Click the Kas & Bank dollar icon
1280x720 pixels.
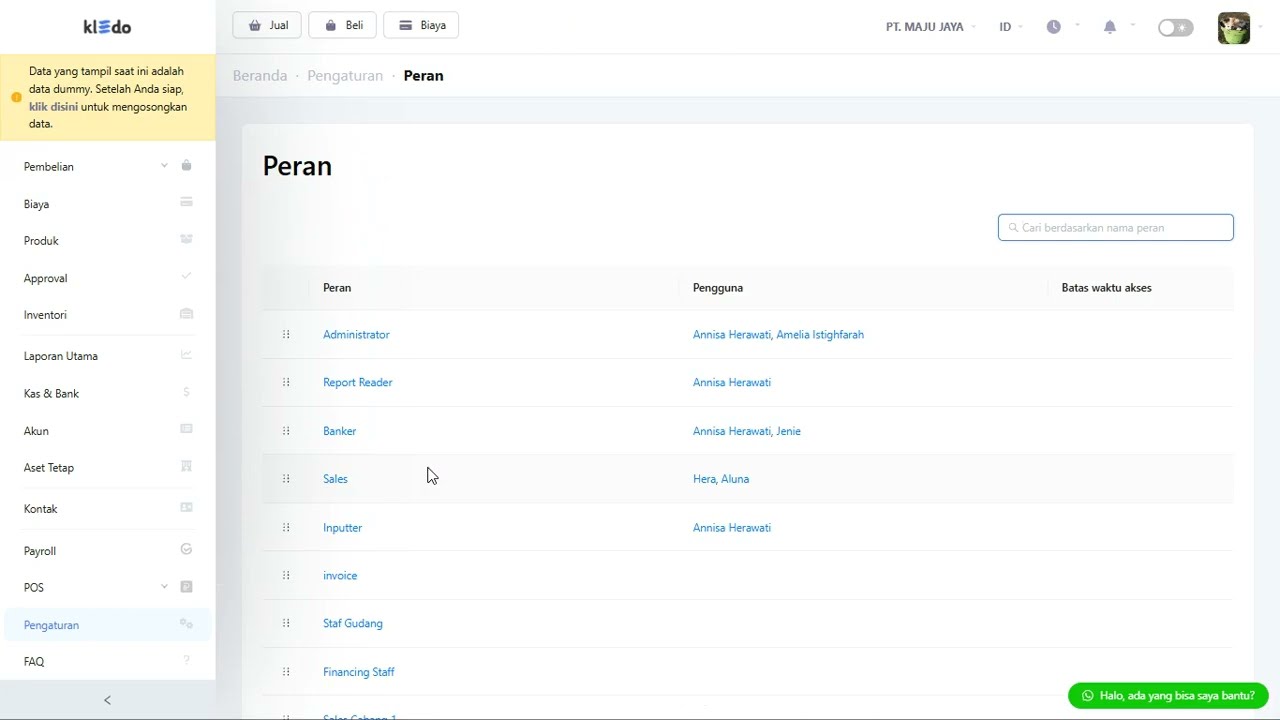[186, 392]
